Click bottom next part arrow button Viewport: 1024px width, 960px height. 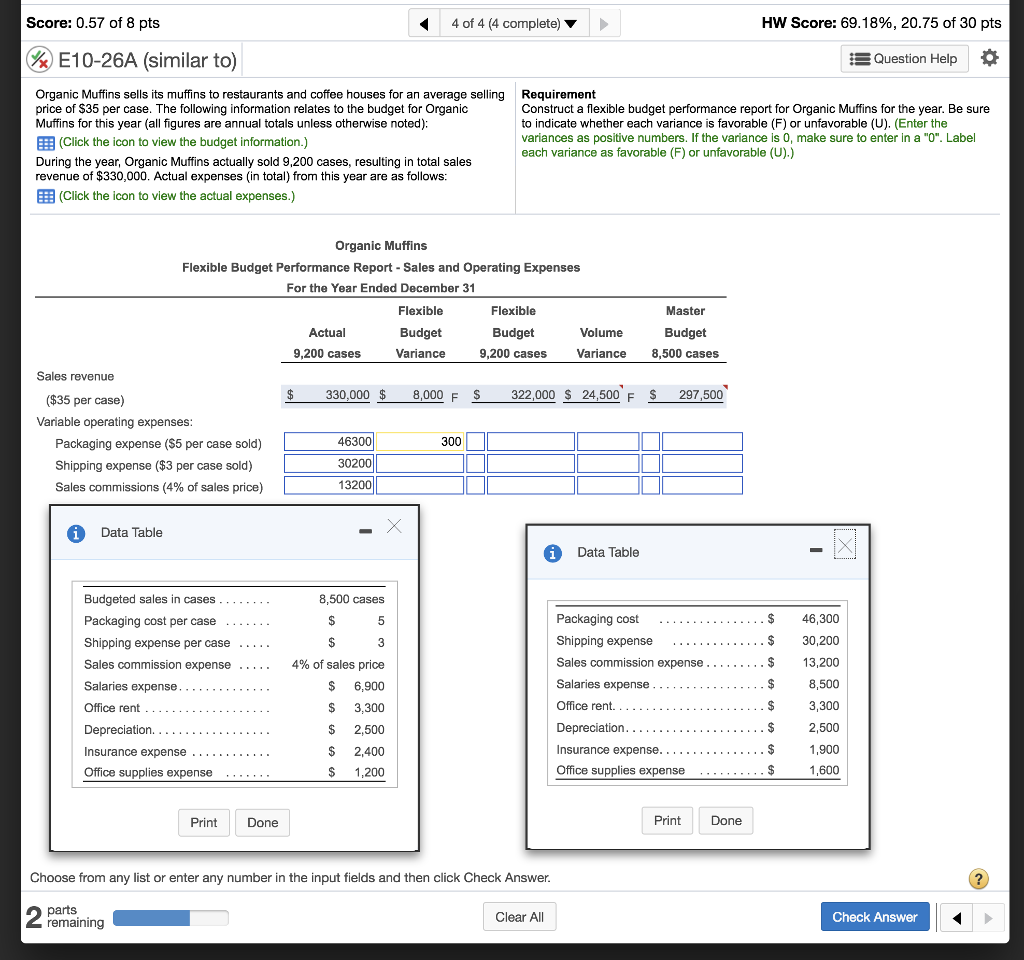[x=988, y=918]
